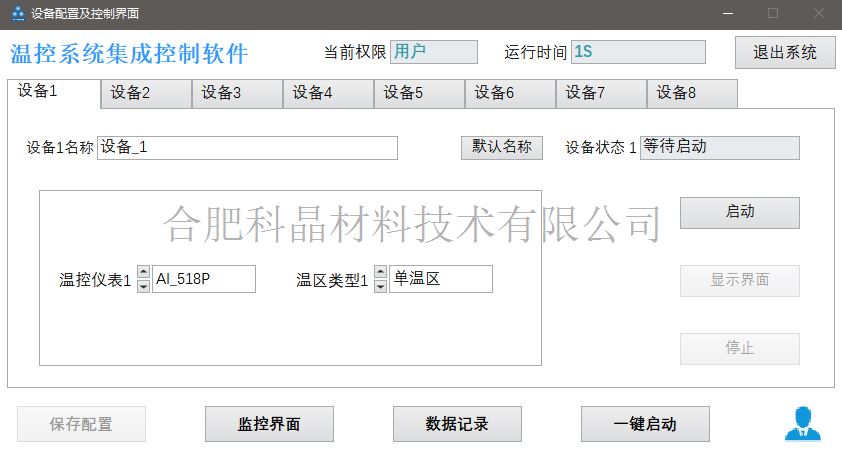Click the 温控系统集成控制软件 title text
Viewport: 842px width, 458px height.
click(x=129, y=54)
